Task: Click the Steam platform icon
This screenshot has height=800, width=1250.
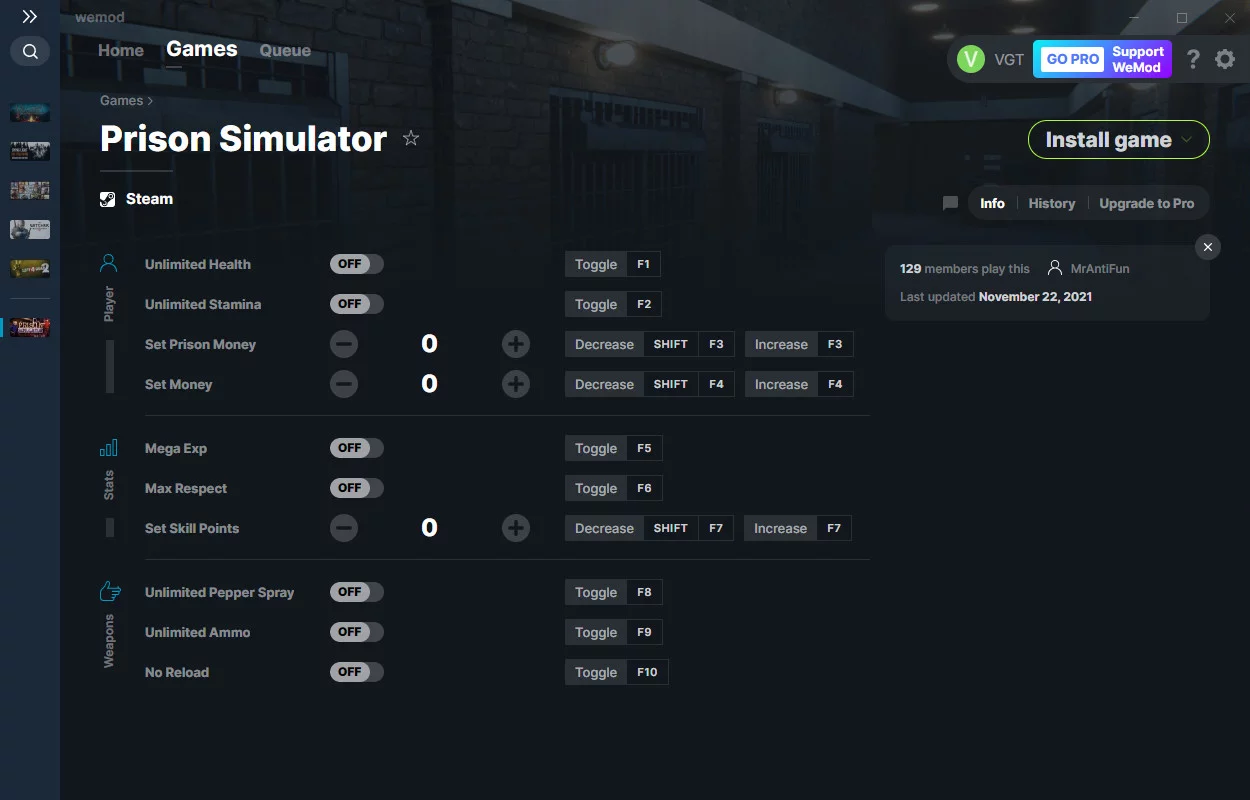Action: point(108,199)
